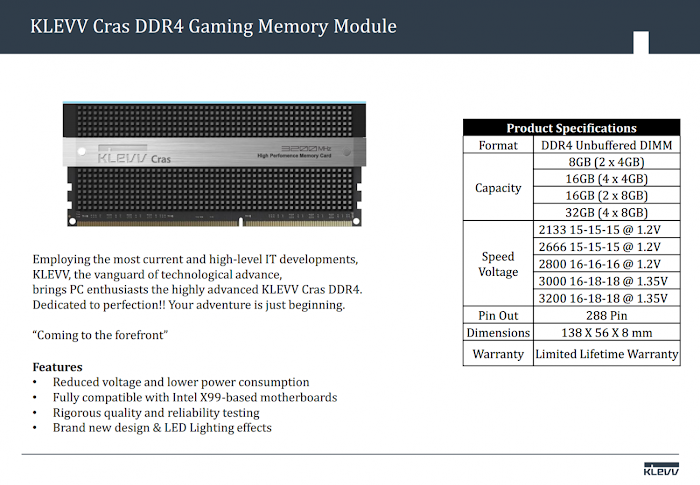Select the 138 X 56 X 8 mm cell
This screenshot has width=700, height=485.
[x=606, y=333]
